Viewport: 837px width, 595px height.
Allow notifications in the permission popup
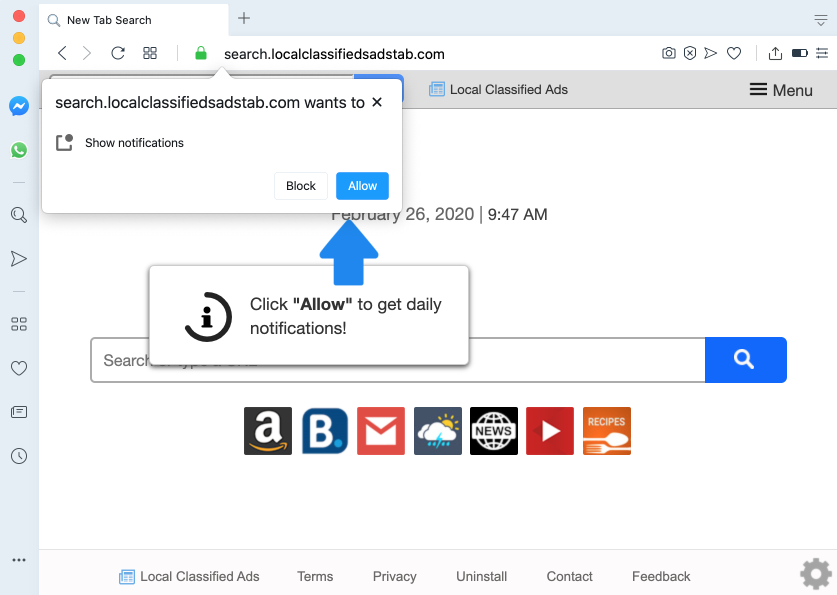362,186
